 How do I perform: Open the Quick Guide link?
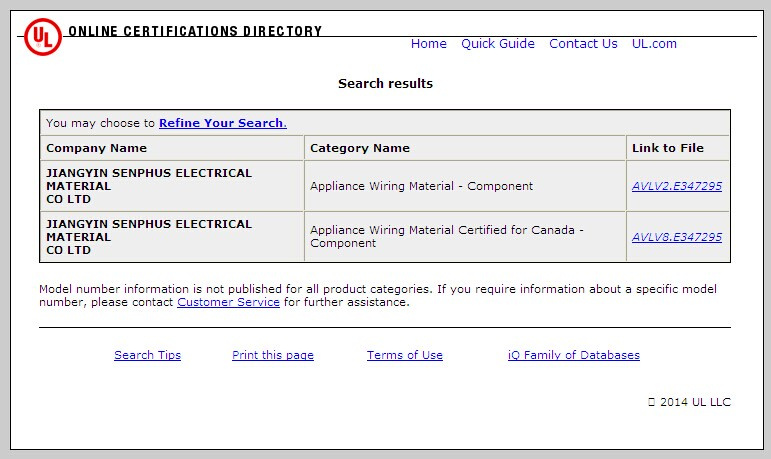[498, 44]
